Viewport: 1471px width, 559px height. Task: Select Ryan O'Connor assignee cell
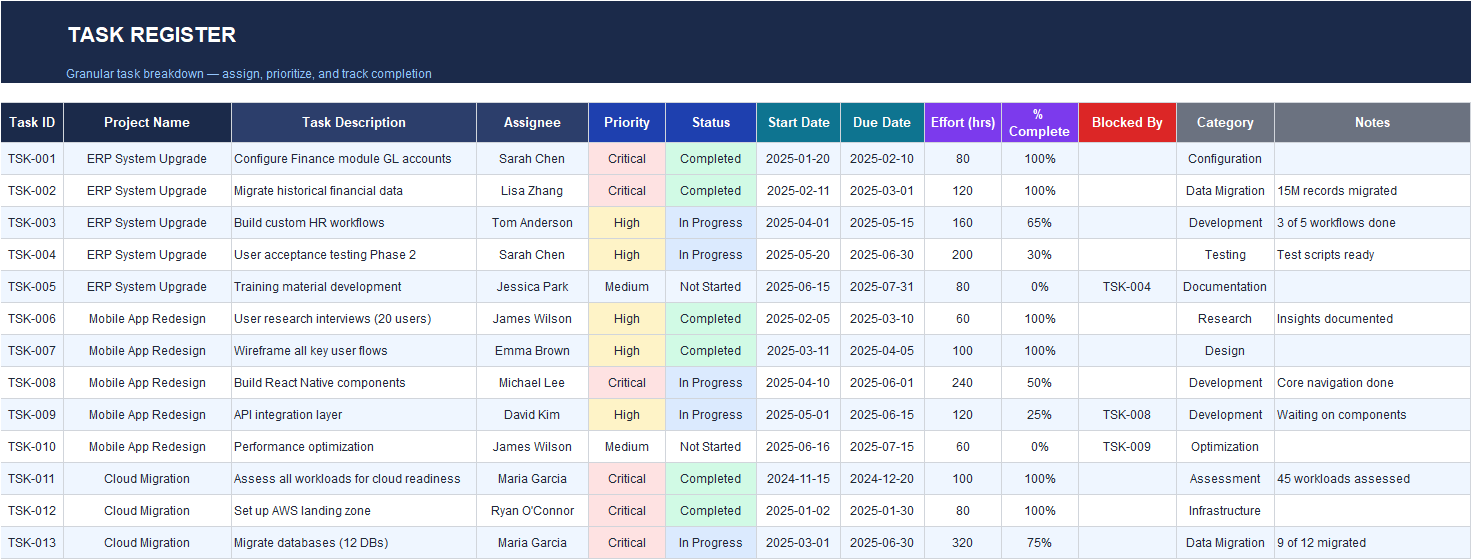pos(532,510)
